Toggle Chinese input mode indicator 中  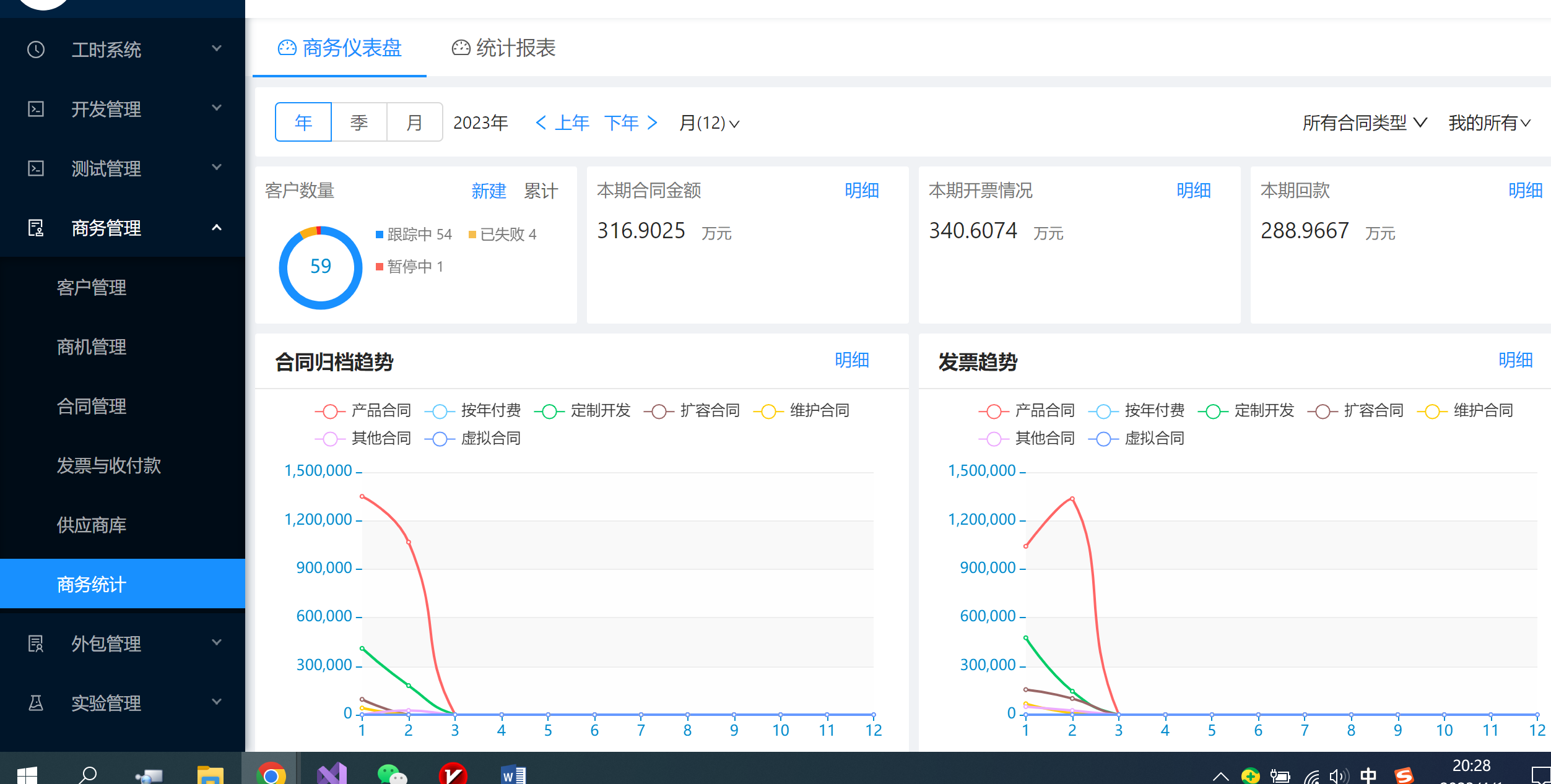(x=1368, y=775)
